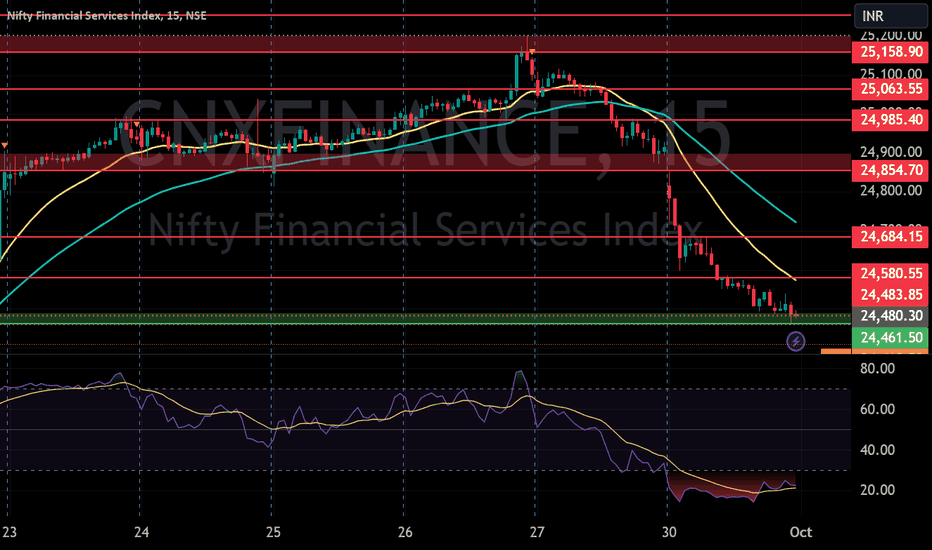Viewport: 932px width, 550px height.
Task: Click the 24,800.00 price scale value
Action: tap(891, 191)
